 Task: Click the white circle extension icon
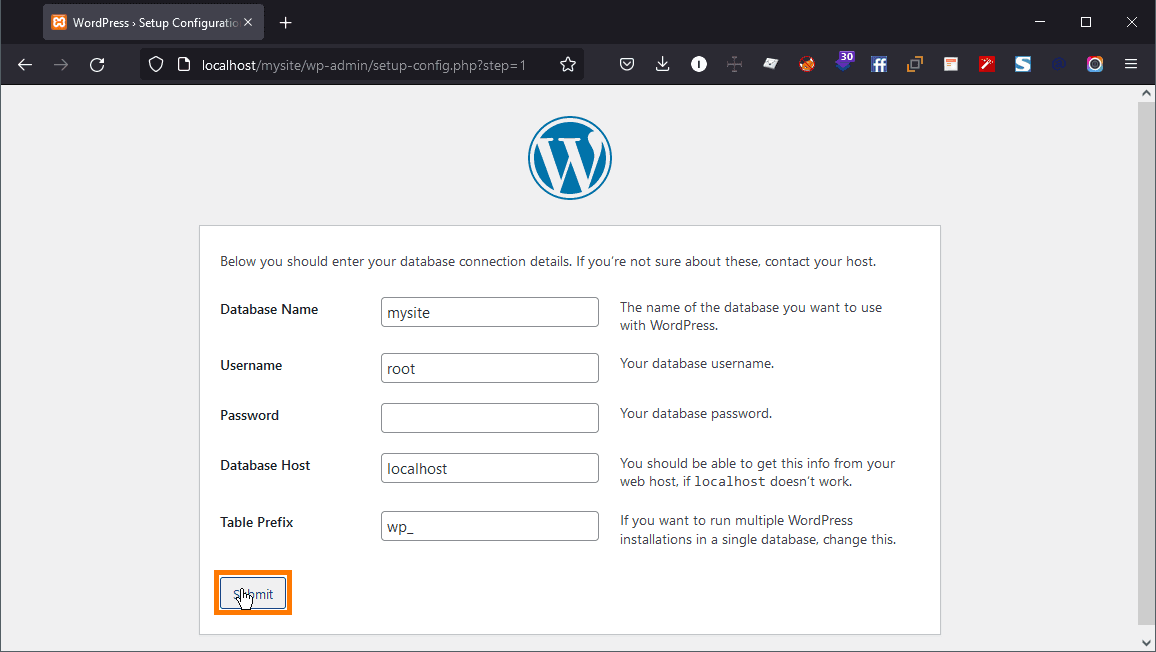coord(699,65)
